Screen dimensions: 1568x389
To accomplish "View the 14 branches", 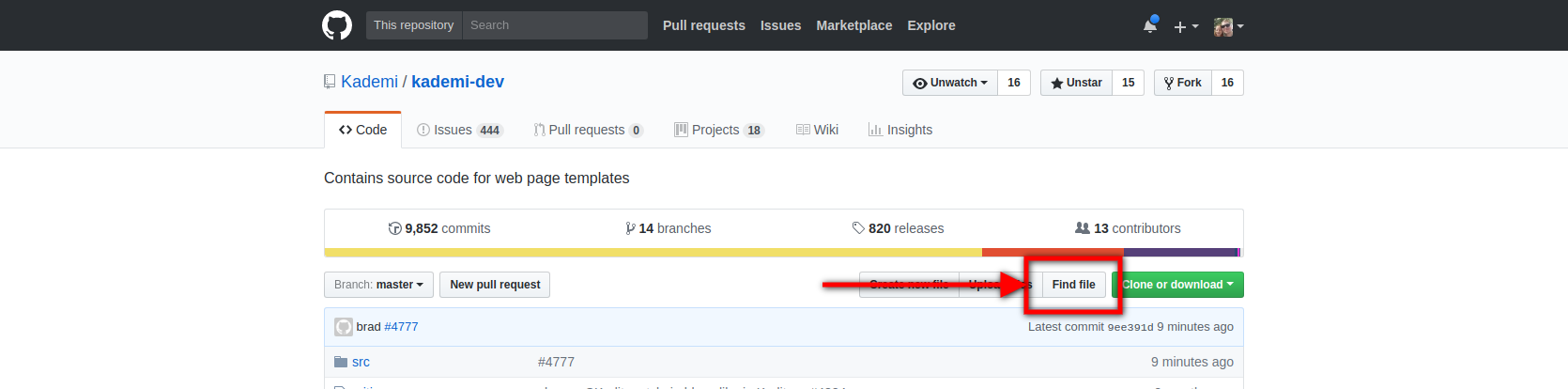I will click(x=669, y=228).
